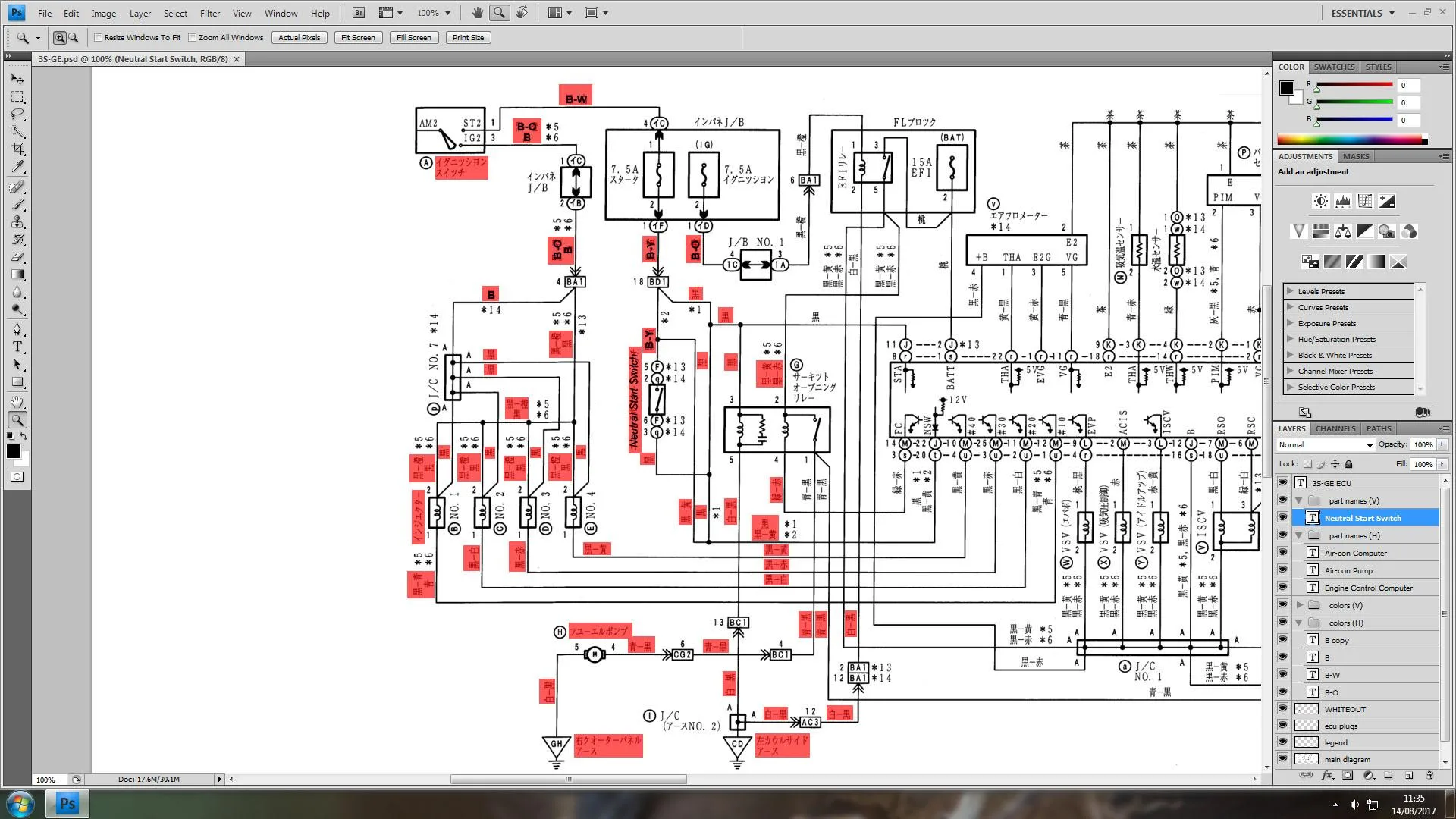
Task: Hide the Air-con Computer layer
Action: (x=1282, y=553)
